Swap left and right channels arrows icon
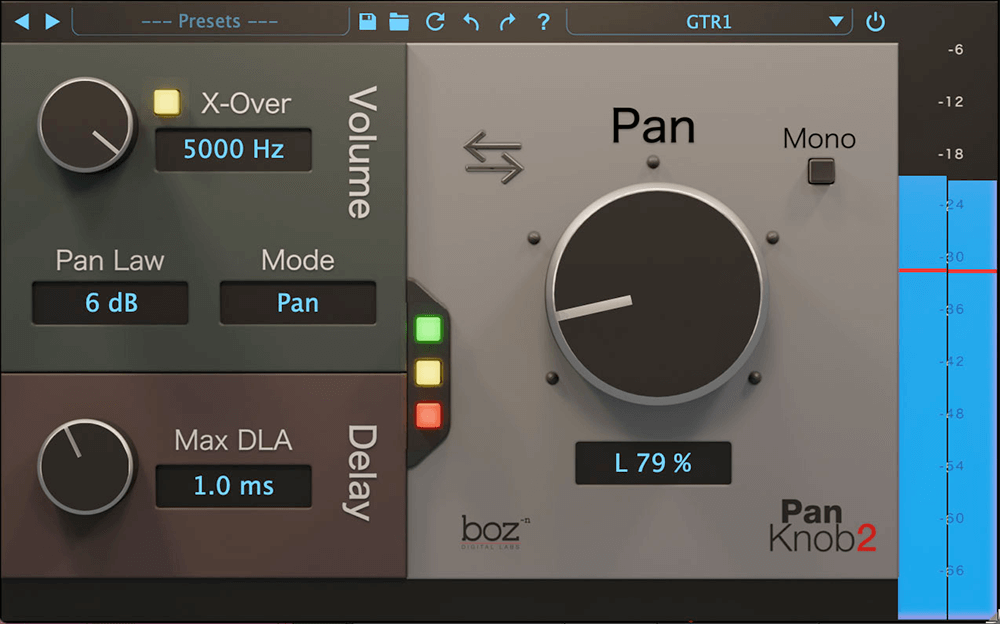1000x624 pixels. pyautogui.click(x=493, y=160)
